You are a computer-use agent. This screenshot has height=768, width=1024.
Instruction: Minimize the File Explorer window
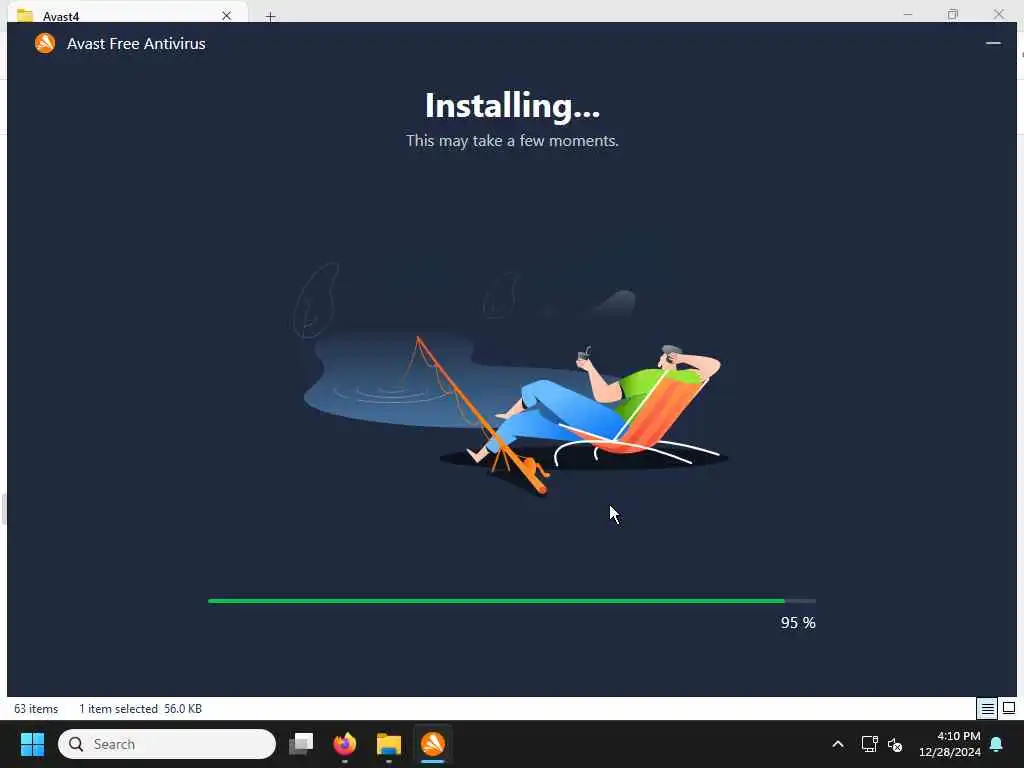click(908, 14)
